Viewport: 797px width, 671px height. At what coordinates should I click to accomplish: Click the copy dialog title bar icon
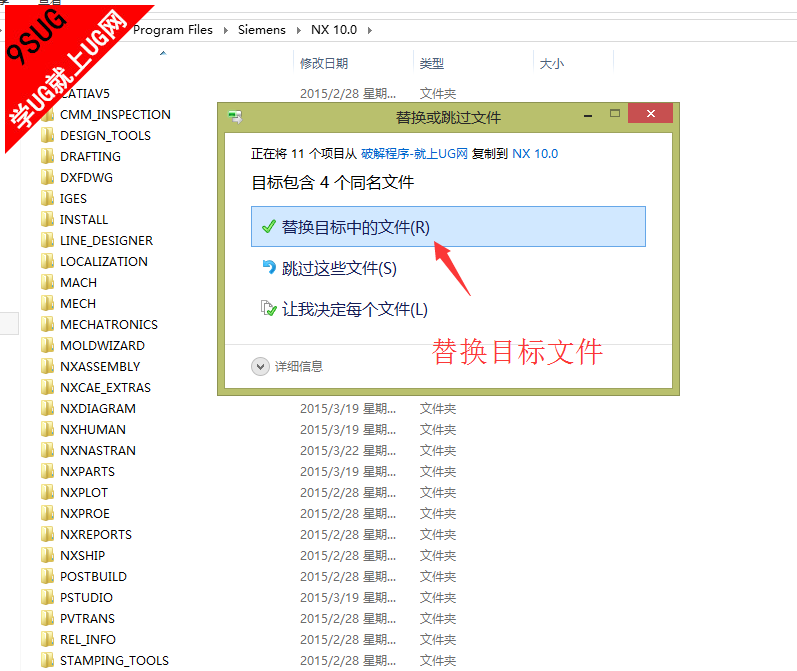coord(235,117)
